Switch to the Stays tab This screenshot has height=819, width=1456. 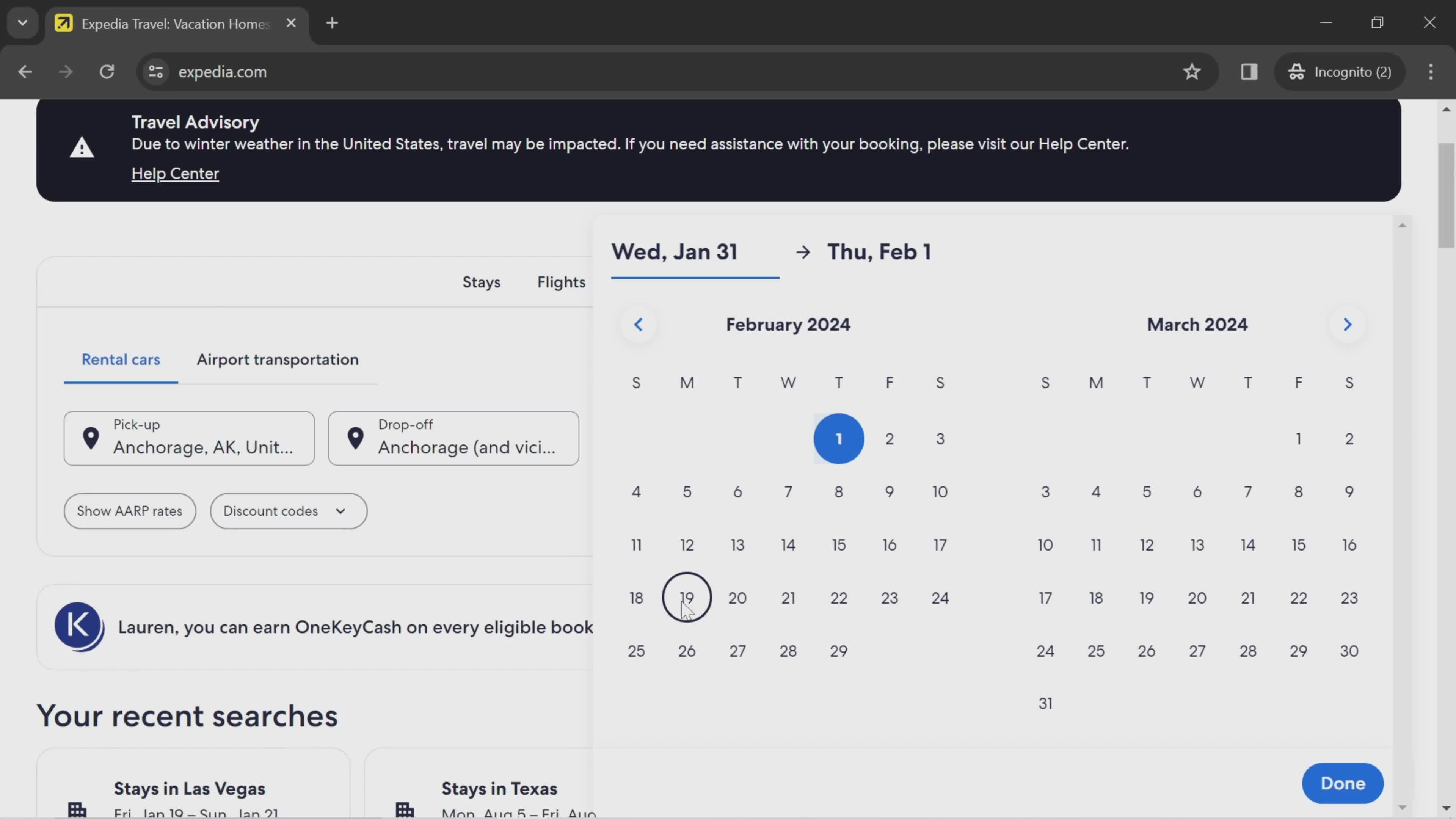482,282
